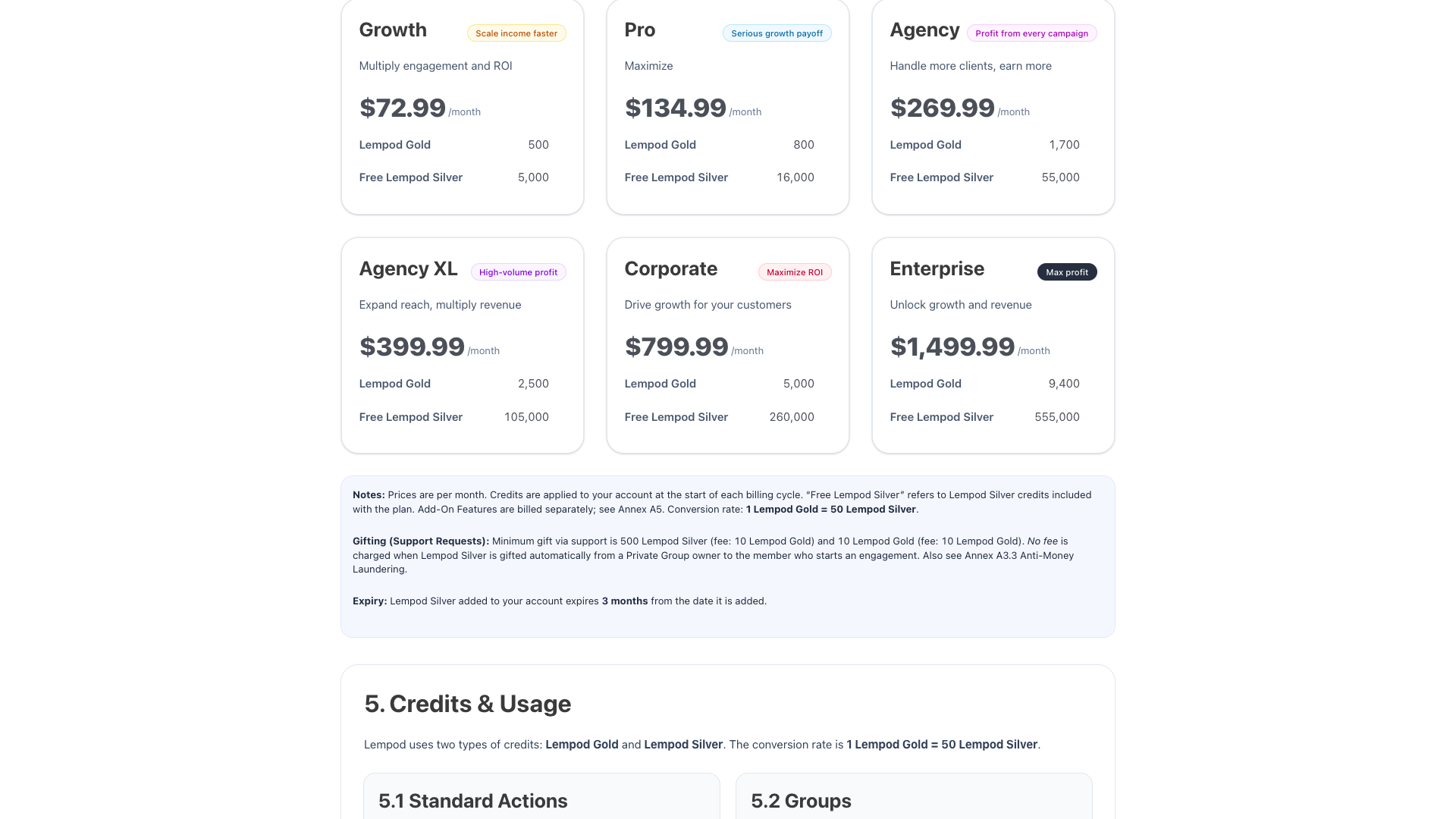1456x819 pixels.
Task: Open the '5.1 Standard Actions' section
Action: pyautogui.click(x=473, y=801)
